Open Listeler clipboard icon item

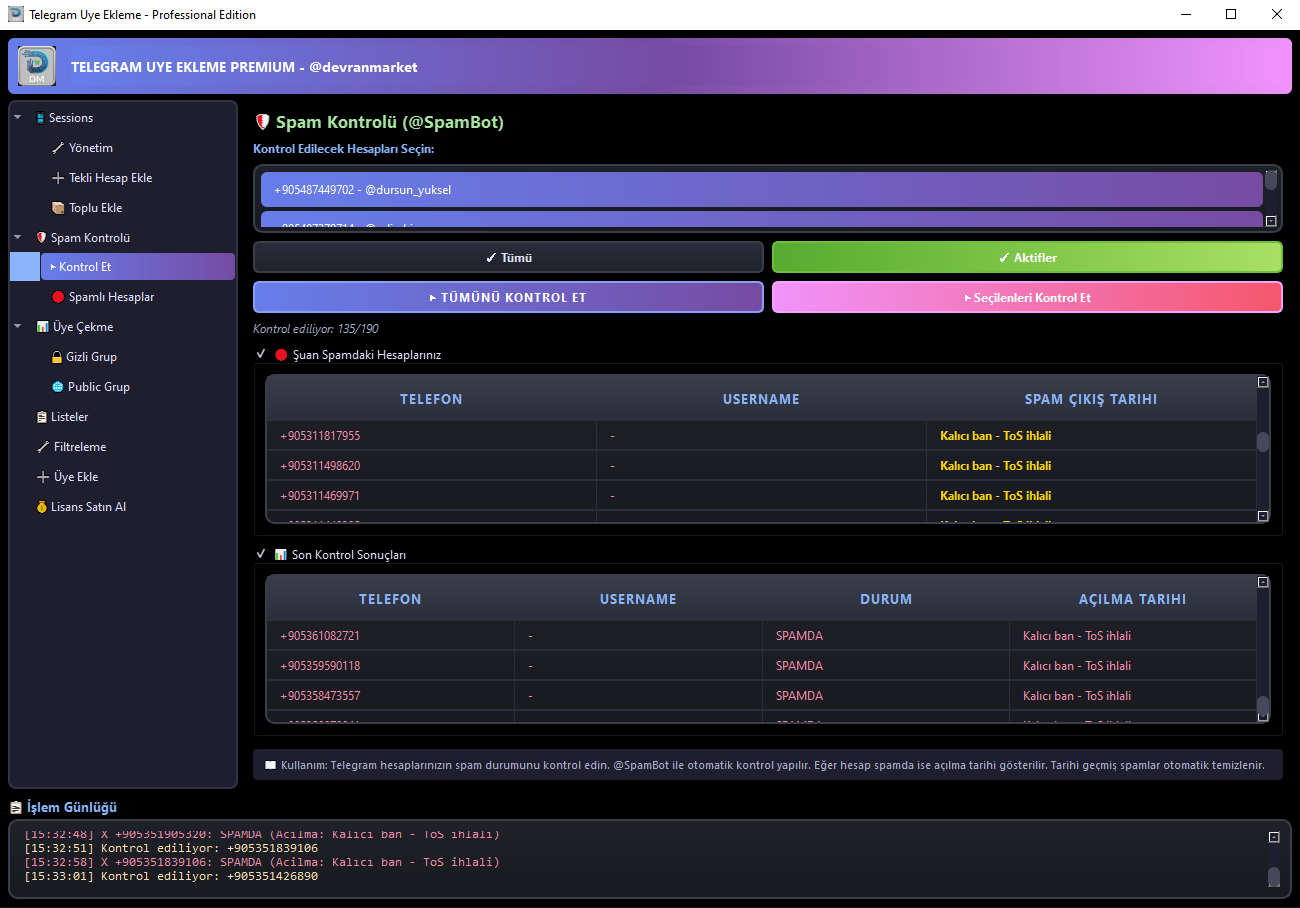click(41, 417)
